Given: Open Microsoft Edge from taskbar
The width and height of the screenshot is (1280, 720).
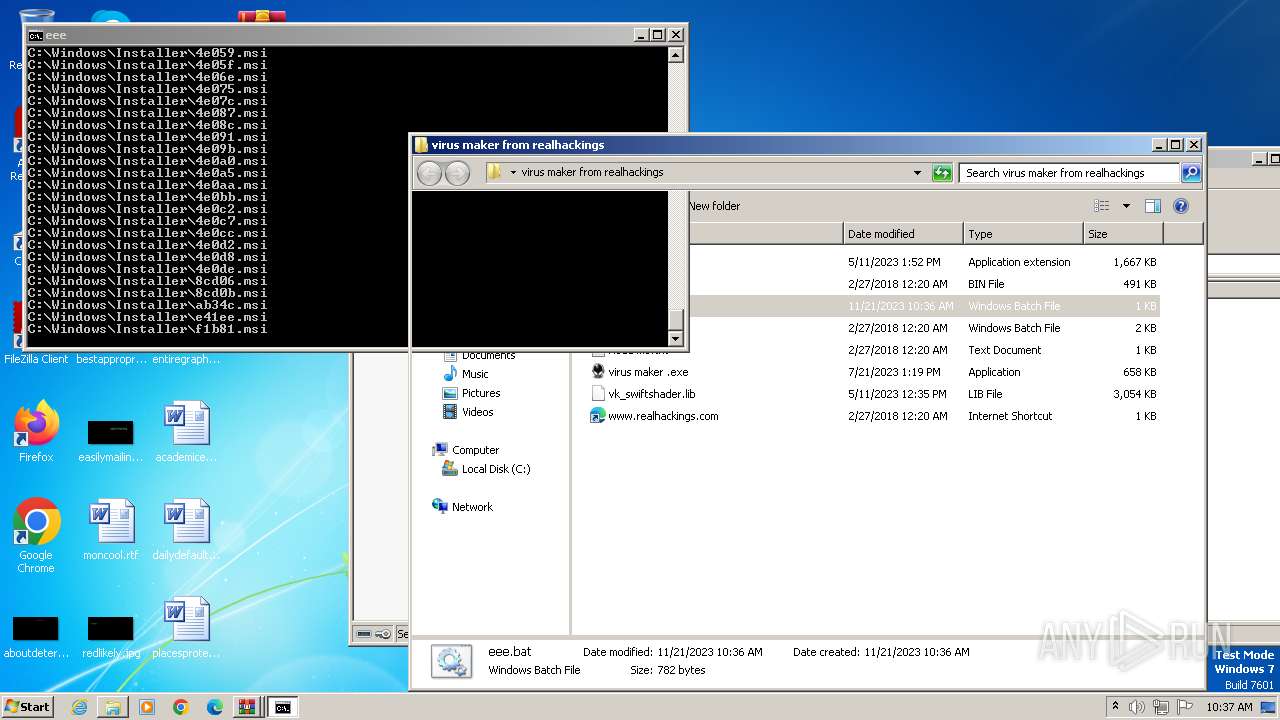Looking at the screenshot, I should tap(214, 707).
